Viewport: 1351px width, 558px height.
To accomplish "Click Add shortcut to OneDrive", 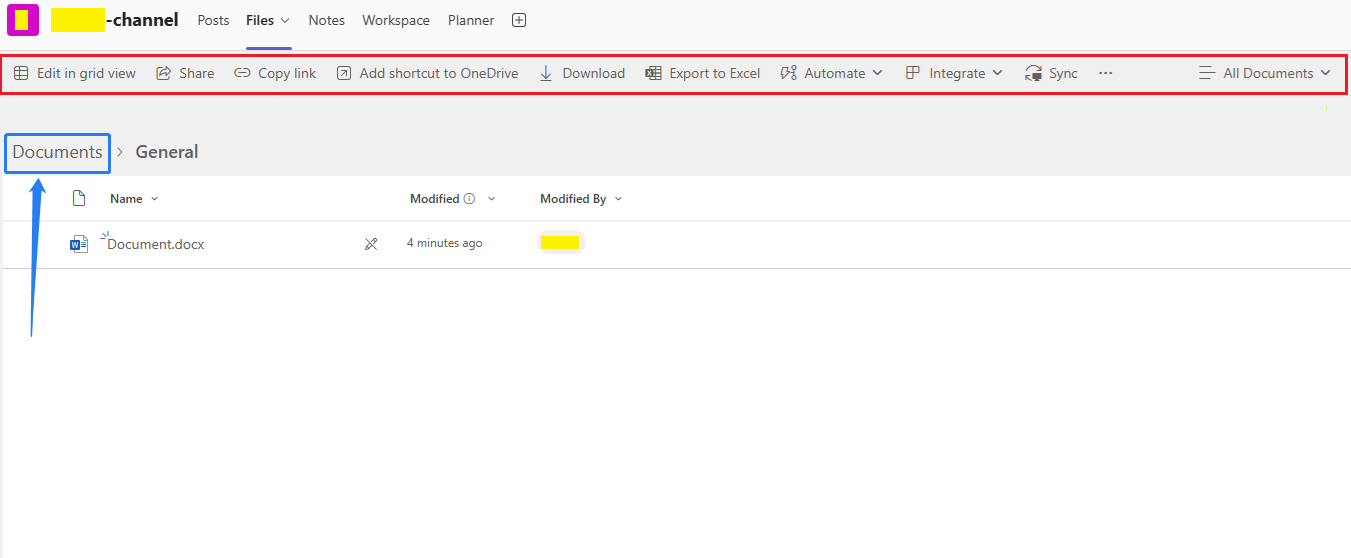I will pos(427,73).
